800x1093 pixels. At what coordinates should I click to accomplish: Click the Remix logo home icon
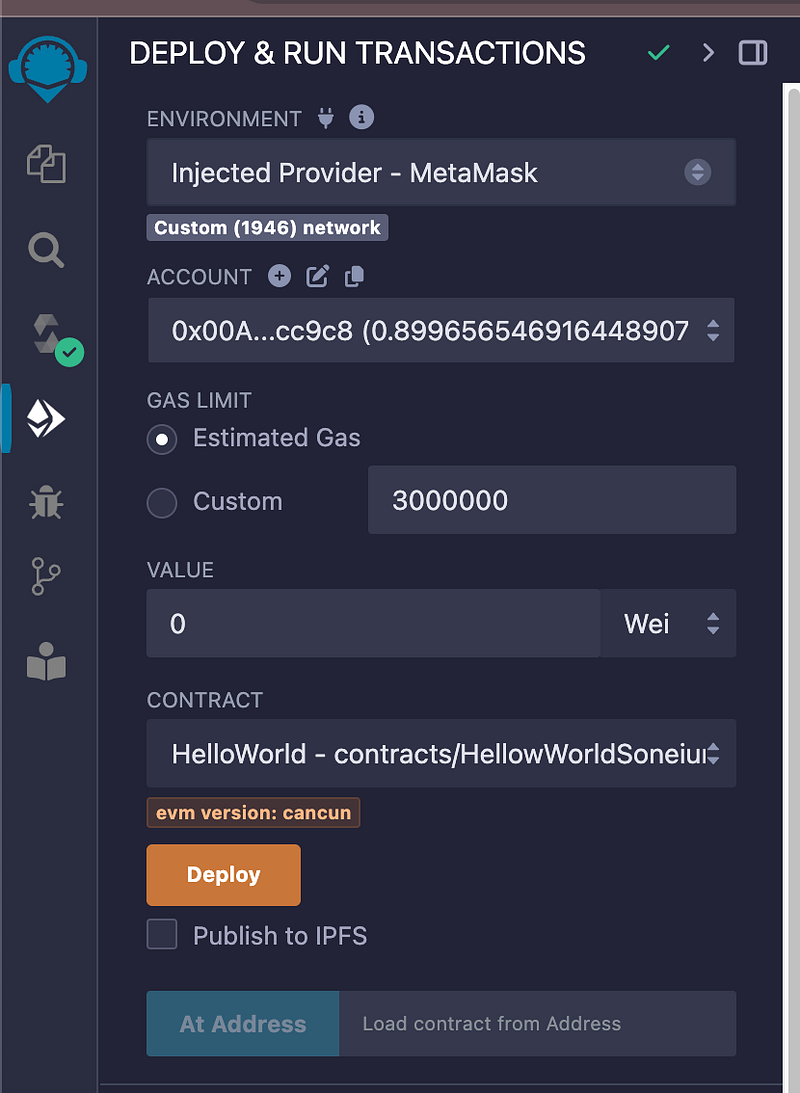(47, 69)
